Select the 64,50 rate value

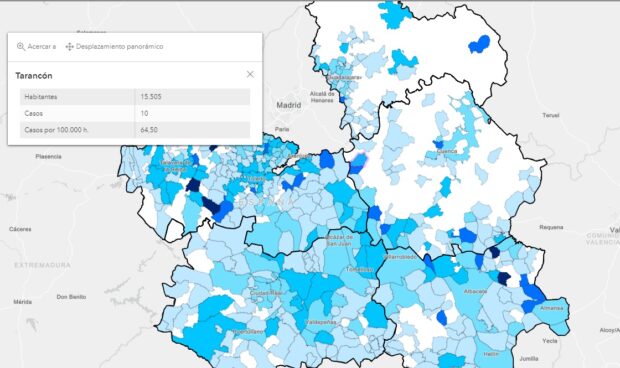click(x=149, y=130)
